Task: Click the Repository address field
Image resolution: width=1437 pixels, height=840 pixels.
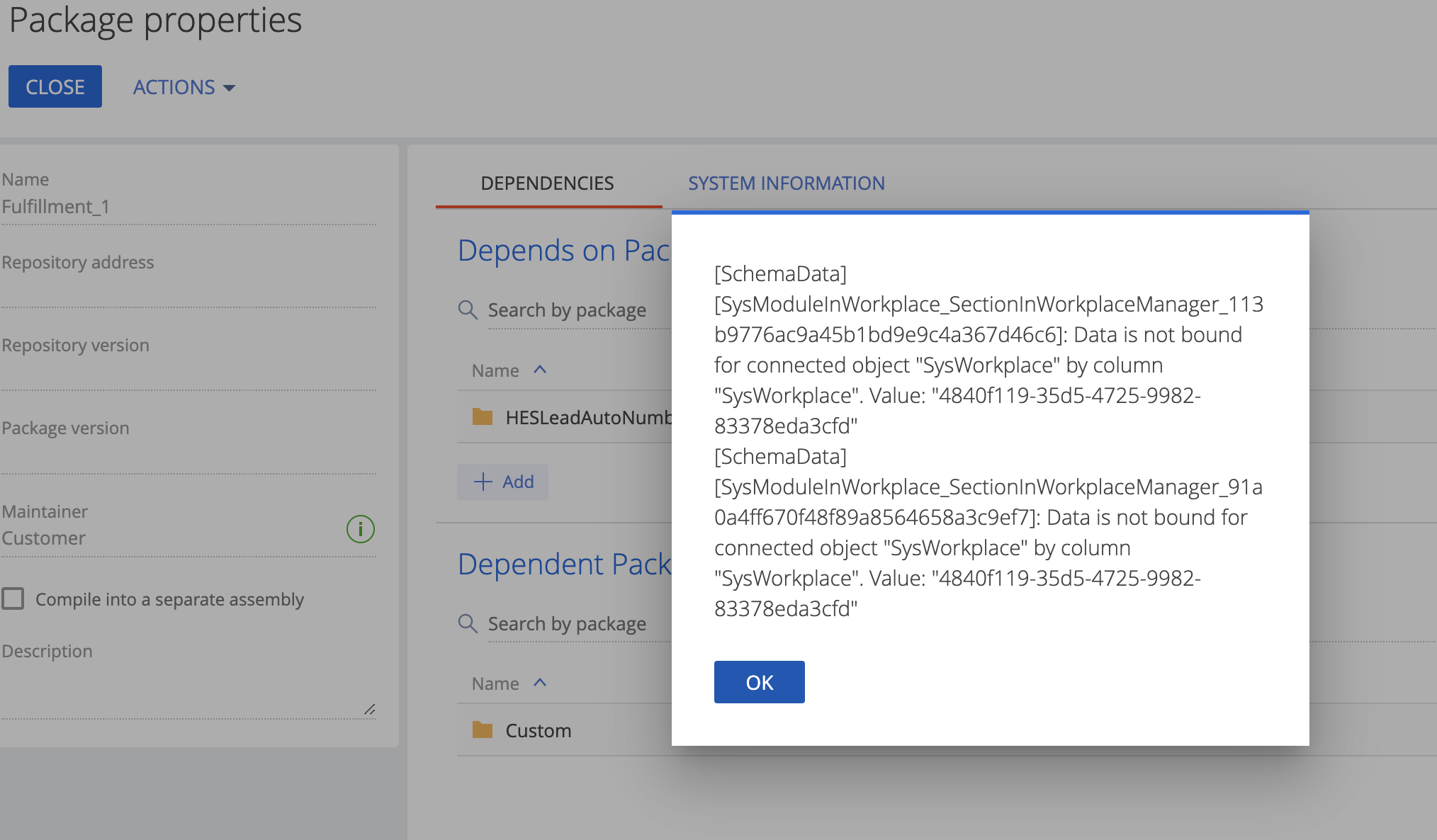Action: coord(188,290)
